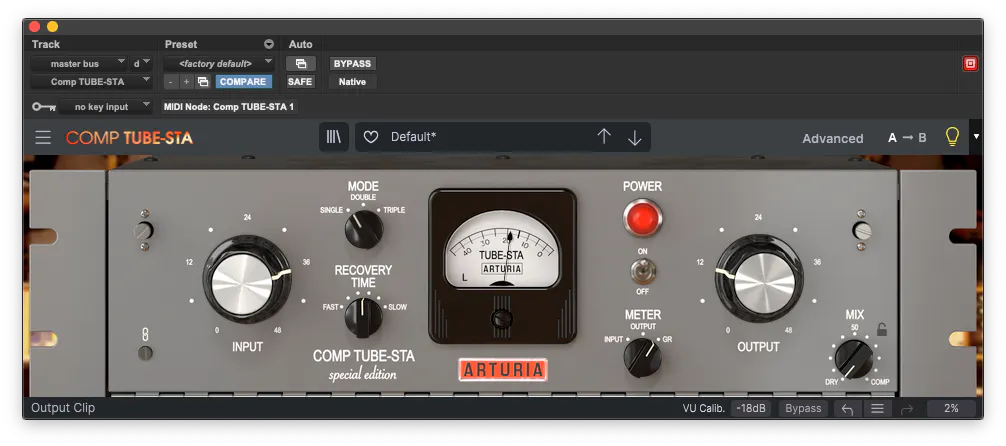Open the Advanced panel

pos(833,138)
